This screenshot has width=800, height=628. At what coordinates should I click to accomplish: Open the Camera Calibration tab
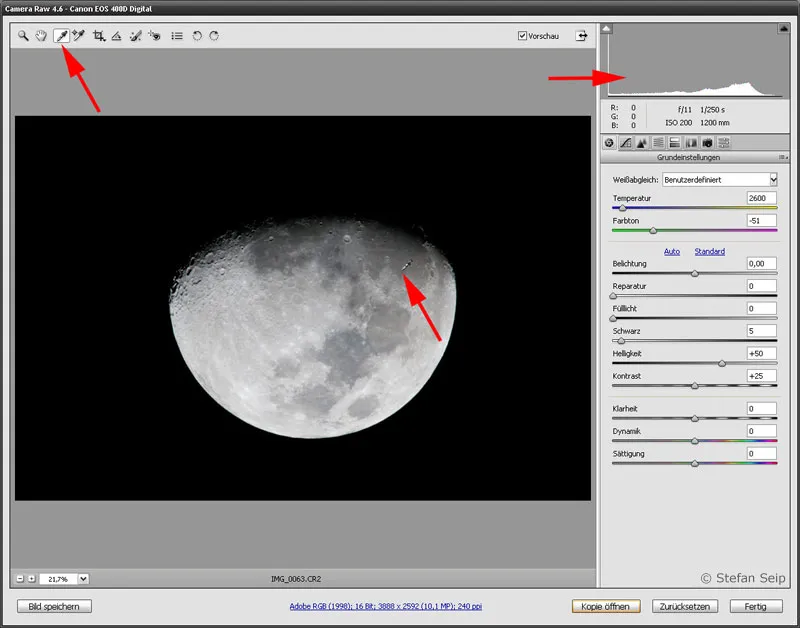click(x=707, y=143)
